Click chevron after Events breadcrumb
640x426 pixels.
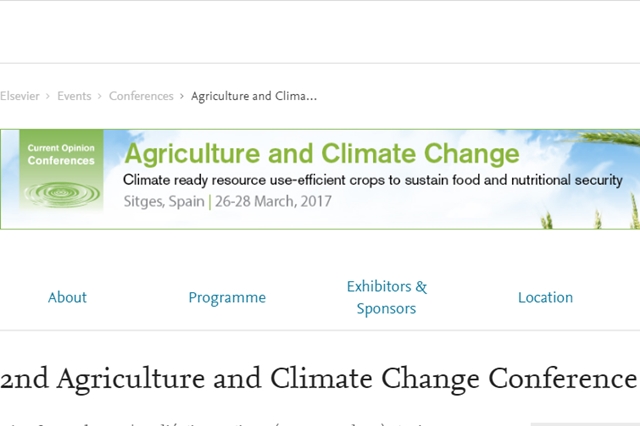tap(100, 96)
